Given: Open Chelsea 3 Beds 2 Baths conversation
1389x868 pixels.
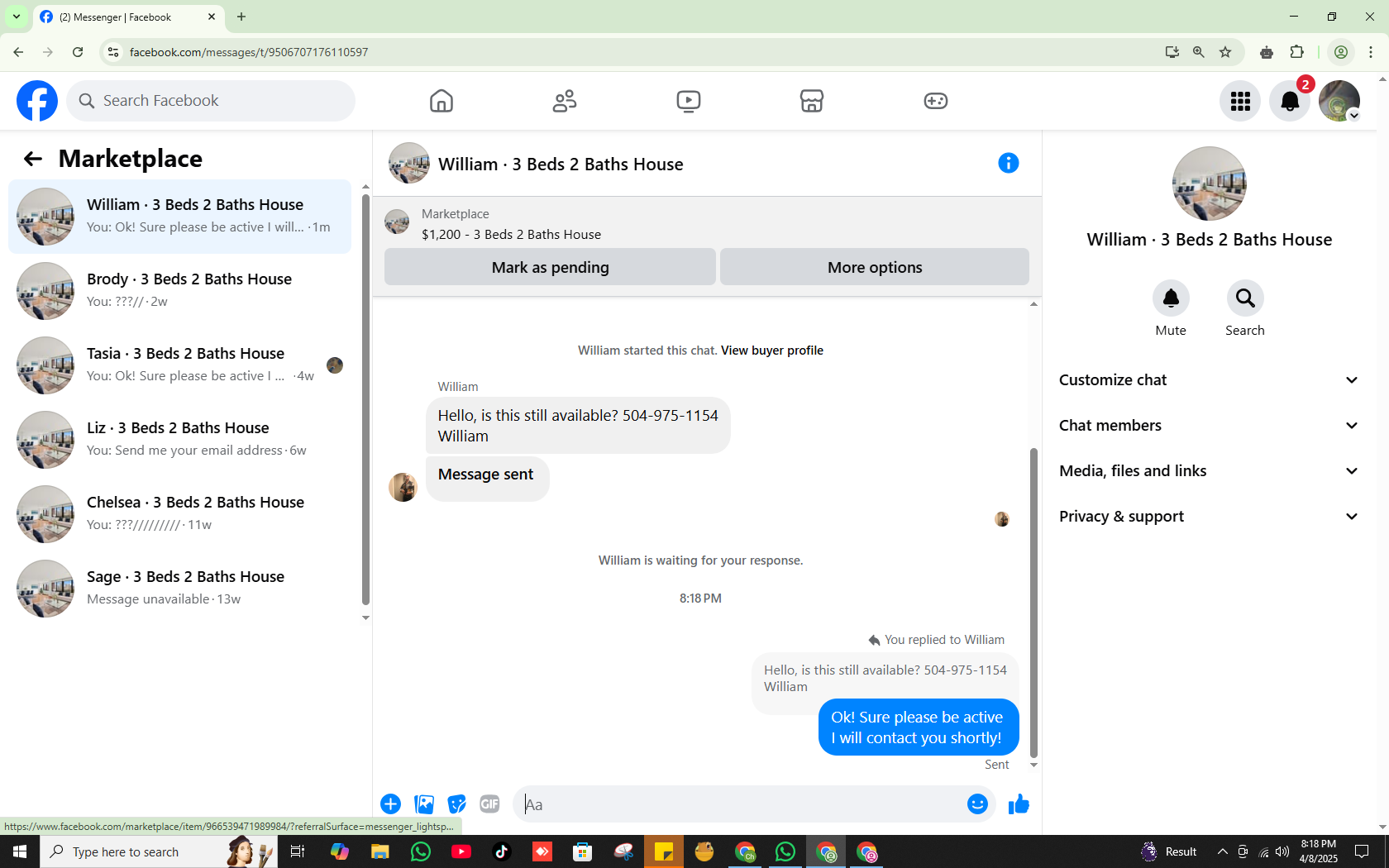Looking at the screenshot, I should coord(179,514).
